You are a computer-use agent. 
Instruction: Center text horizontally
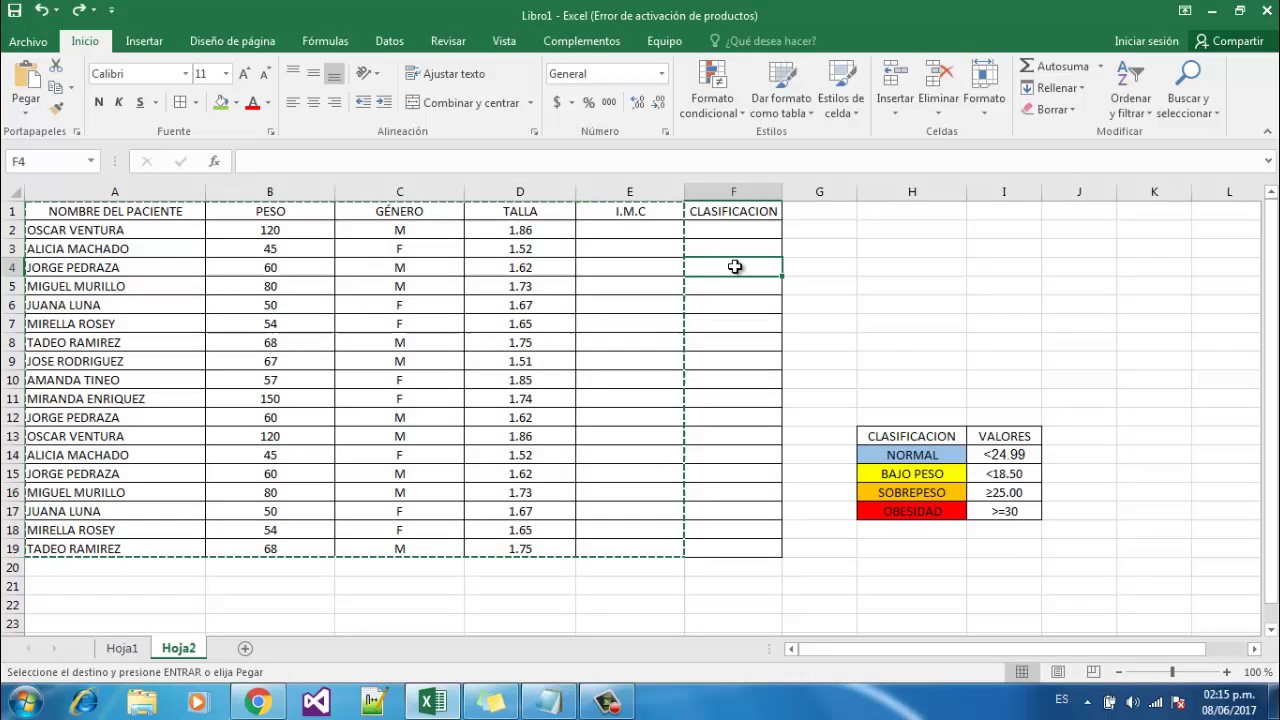click(x=313, y=102)
